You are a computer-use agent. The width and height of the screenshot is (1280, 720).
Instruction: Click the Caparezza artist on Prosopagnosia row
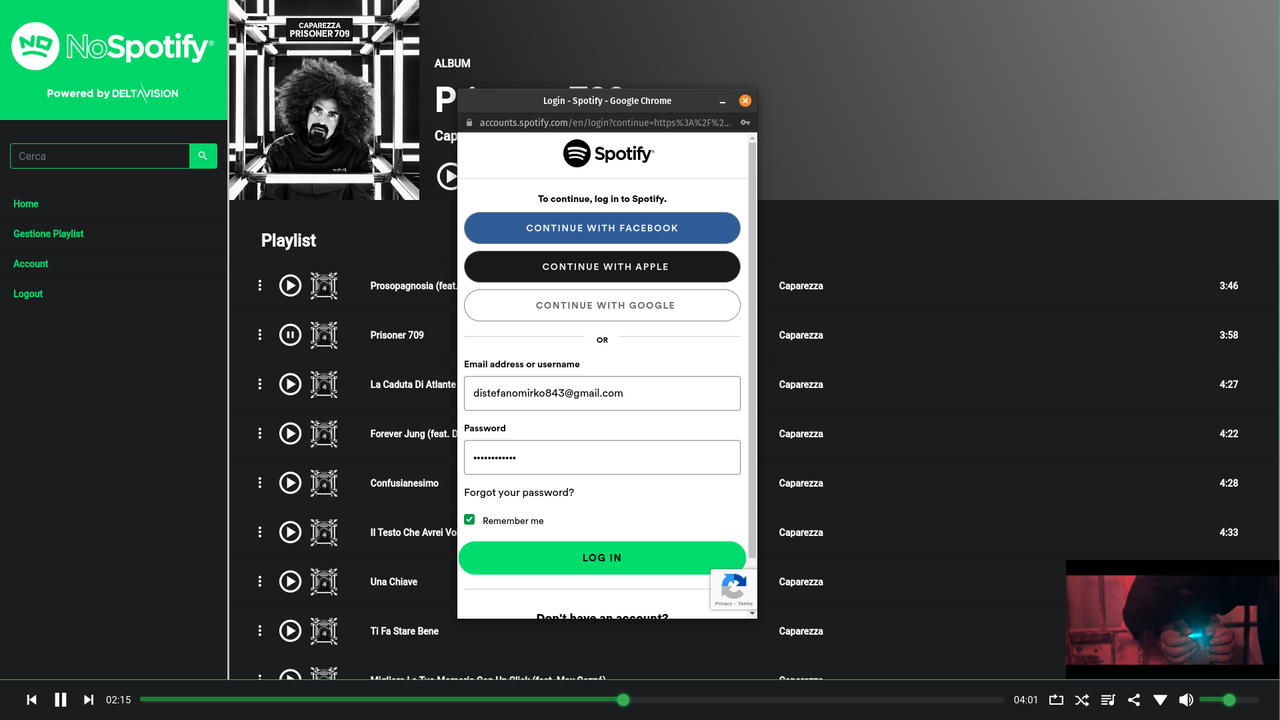[801, 286]
